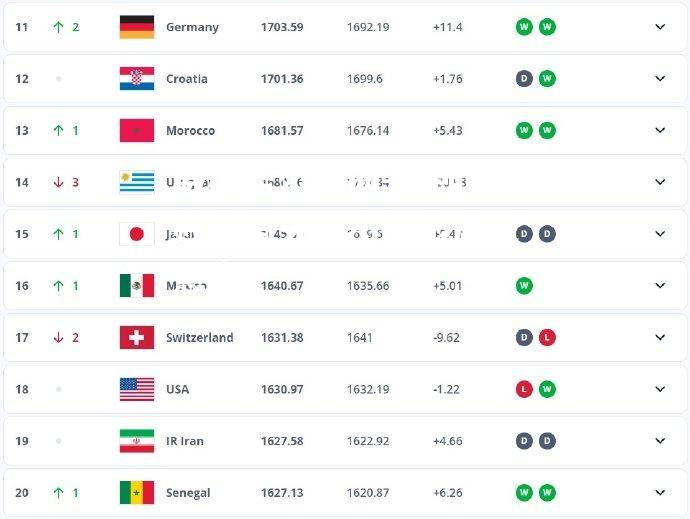690x519 pixels.
Task: Open the Croatia team name link
Action: coord(187,79)
